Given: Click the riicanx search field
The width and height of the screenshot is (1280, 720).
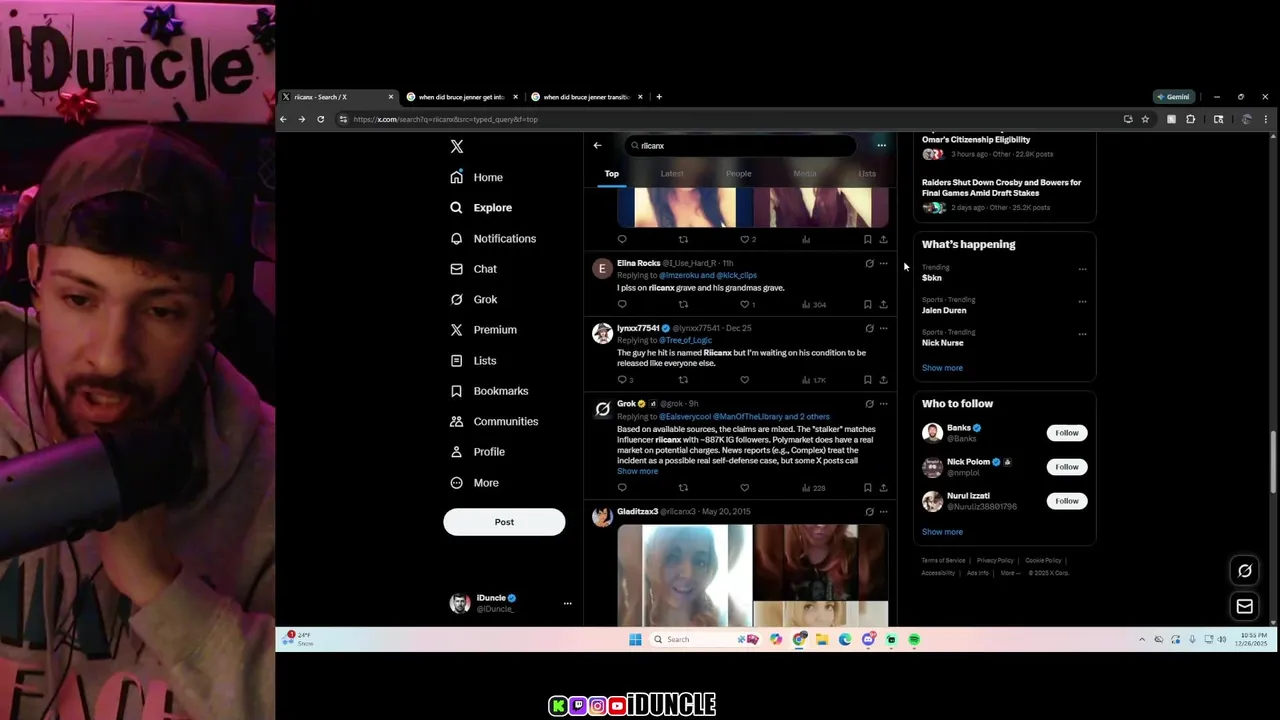Looking at the screenshot, I should pyautogui.click(x=740, y=145).
